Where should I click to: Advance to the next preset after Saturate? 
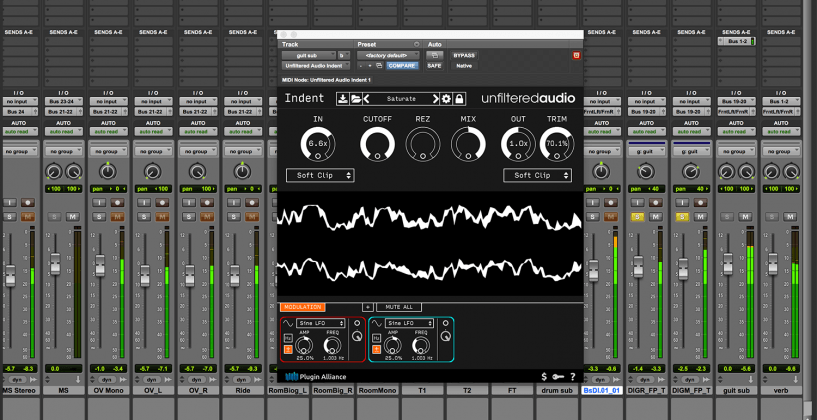(436, 99)
